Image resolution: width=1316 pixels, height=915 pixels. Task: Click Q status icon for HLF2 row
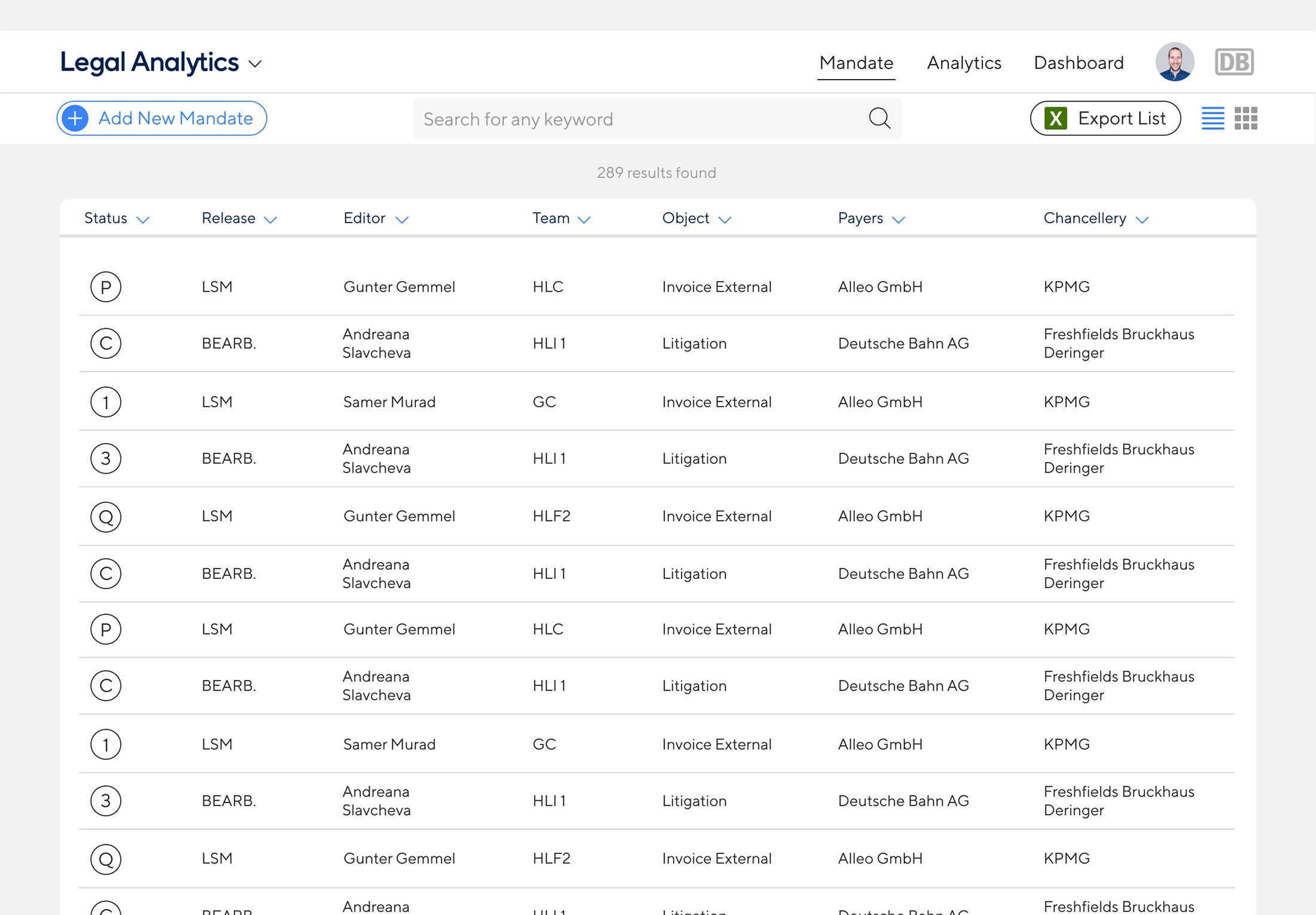click(x=106, y=517)
